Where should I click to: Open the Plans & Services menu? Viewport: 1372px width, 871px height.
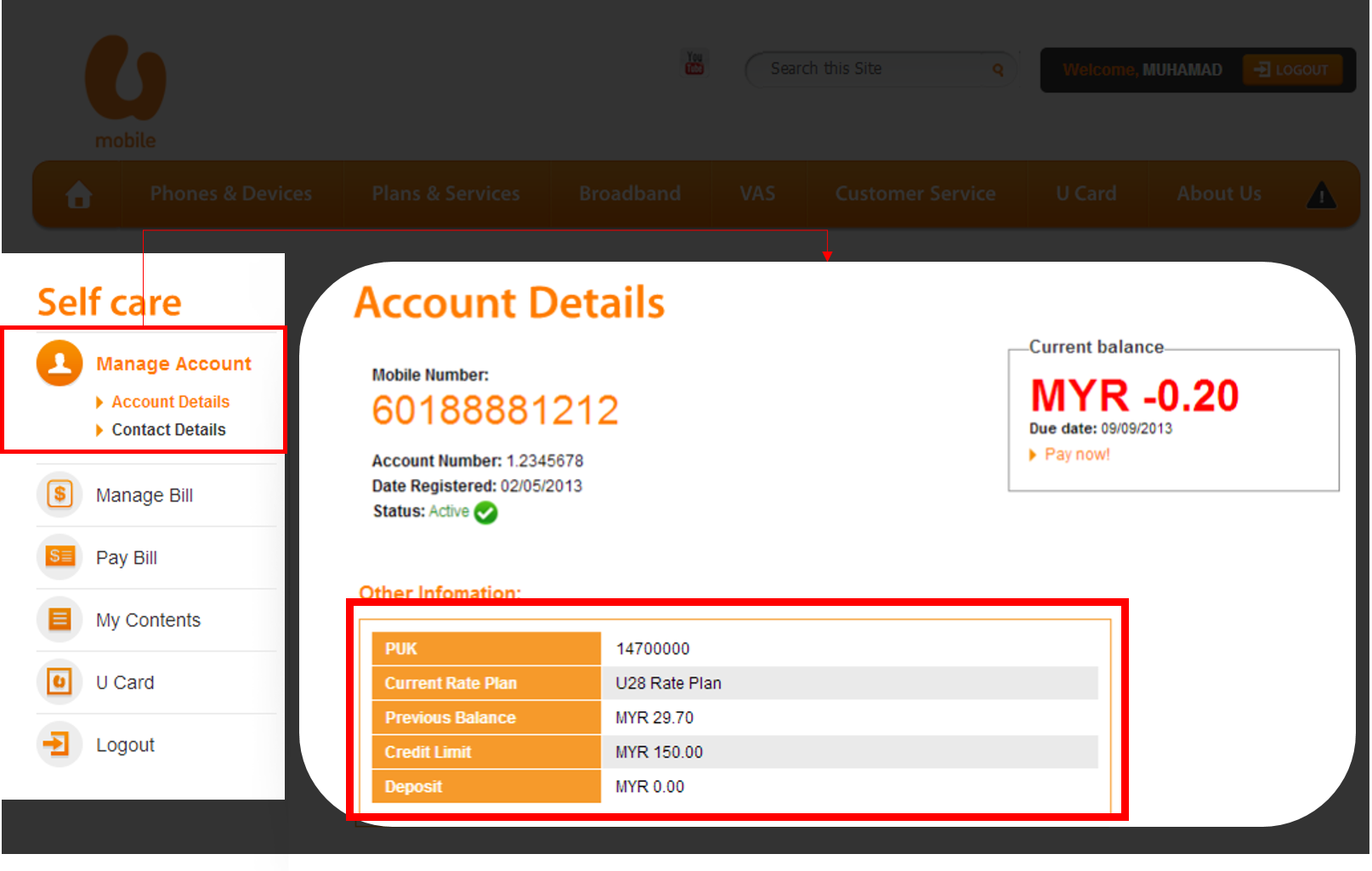445,194
